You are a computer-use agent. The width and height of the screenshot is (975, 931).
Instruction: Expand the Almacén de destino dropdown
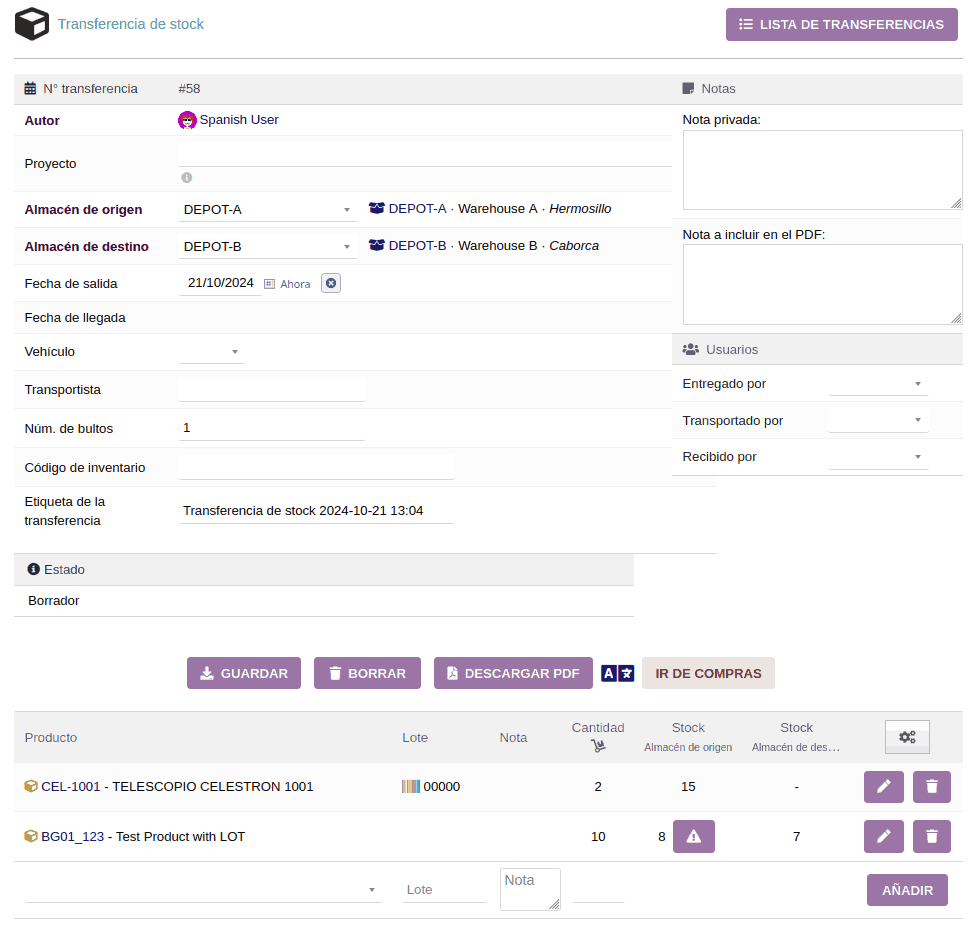pyautogui.click(x=267, y=247)
